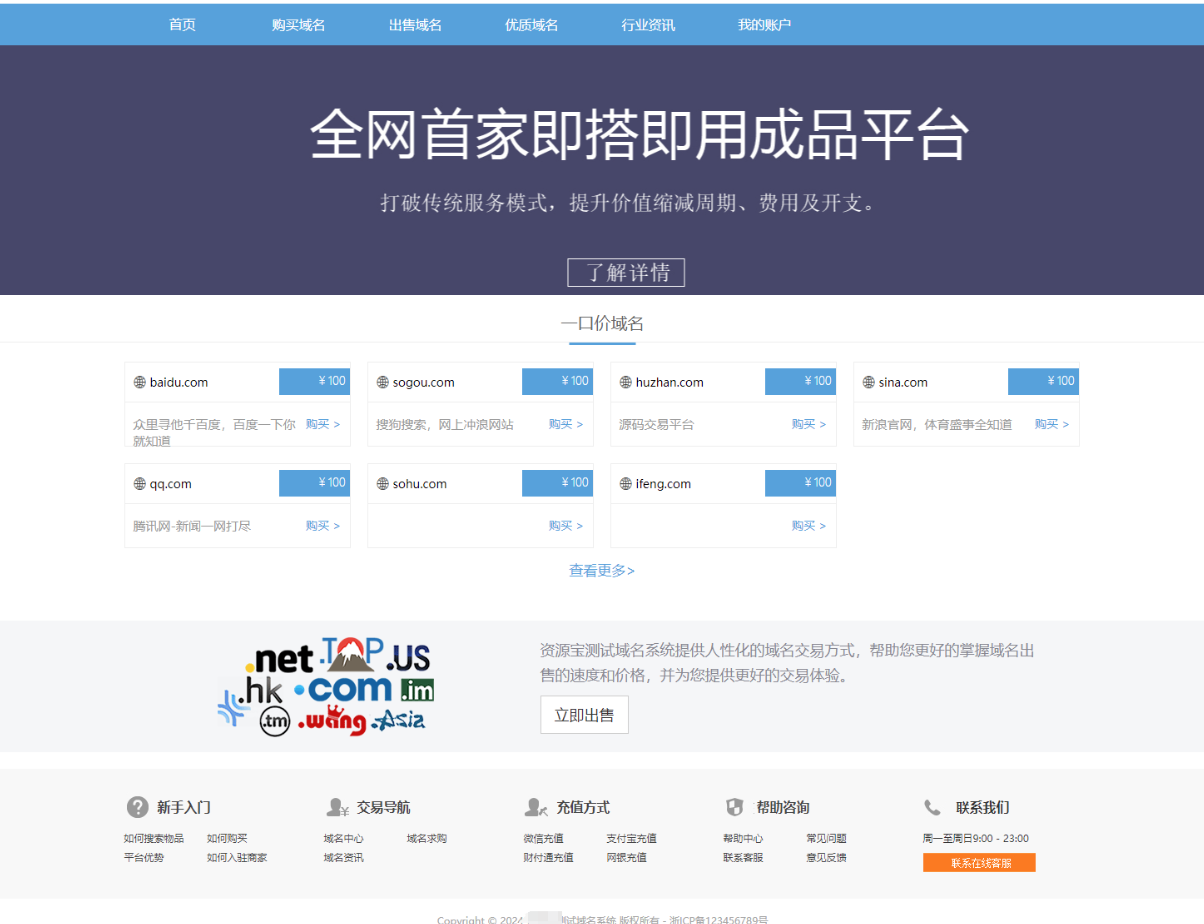Open the 帮助中心 footer link
This screenshot has width=1204, height=924.
coord(744,838)
